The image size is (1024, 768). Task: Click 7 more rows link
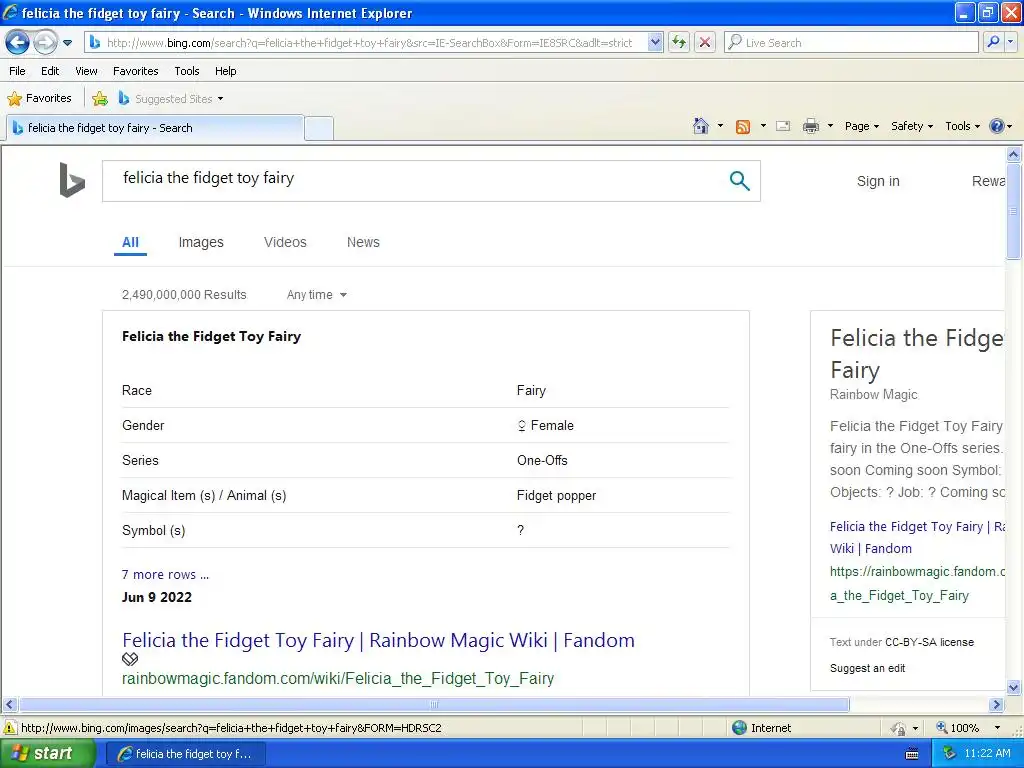[x=165, y=575]
